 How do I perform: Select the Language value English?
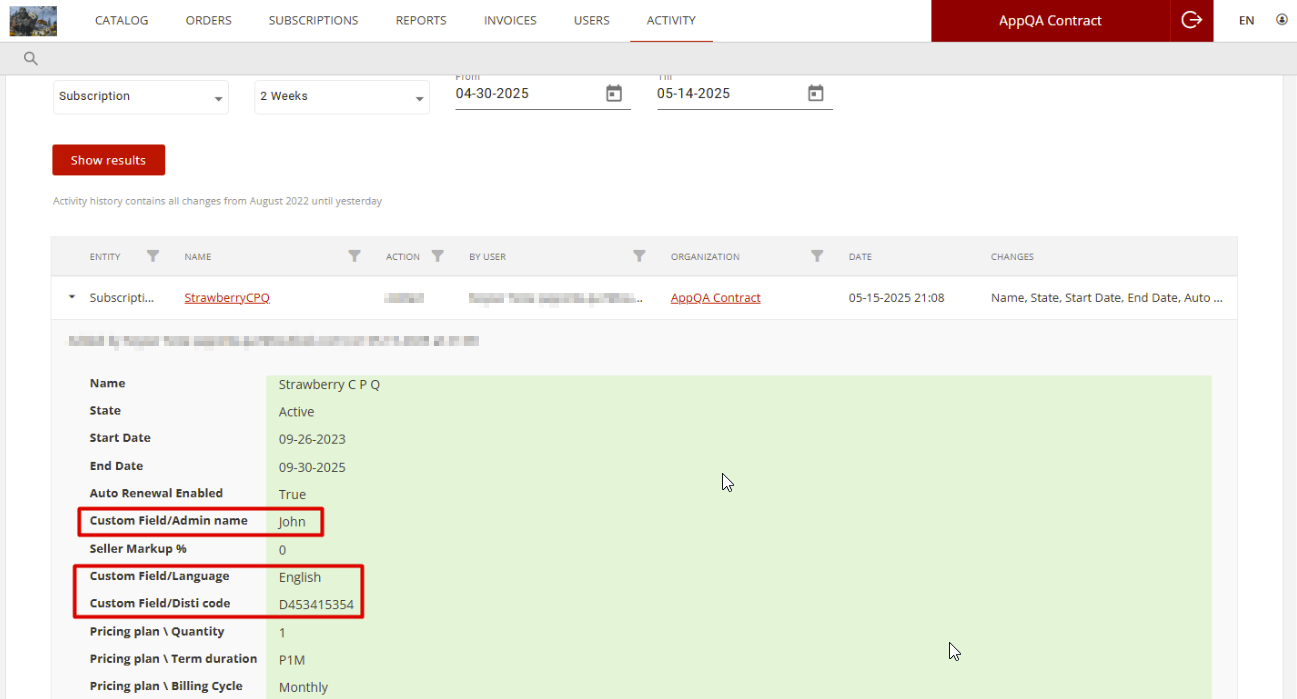(300, 577)
